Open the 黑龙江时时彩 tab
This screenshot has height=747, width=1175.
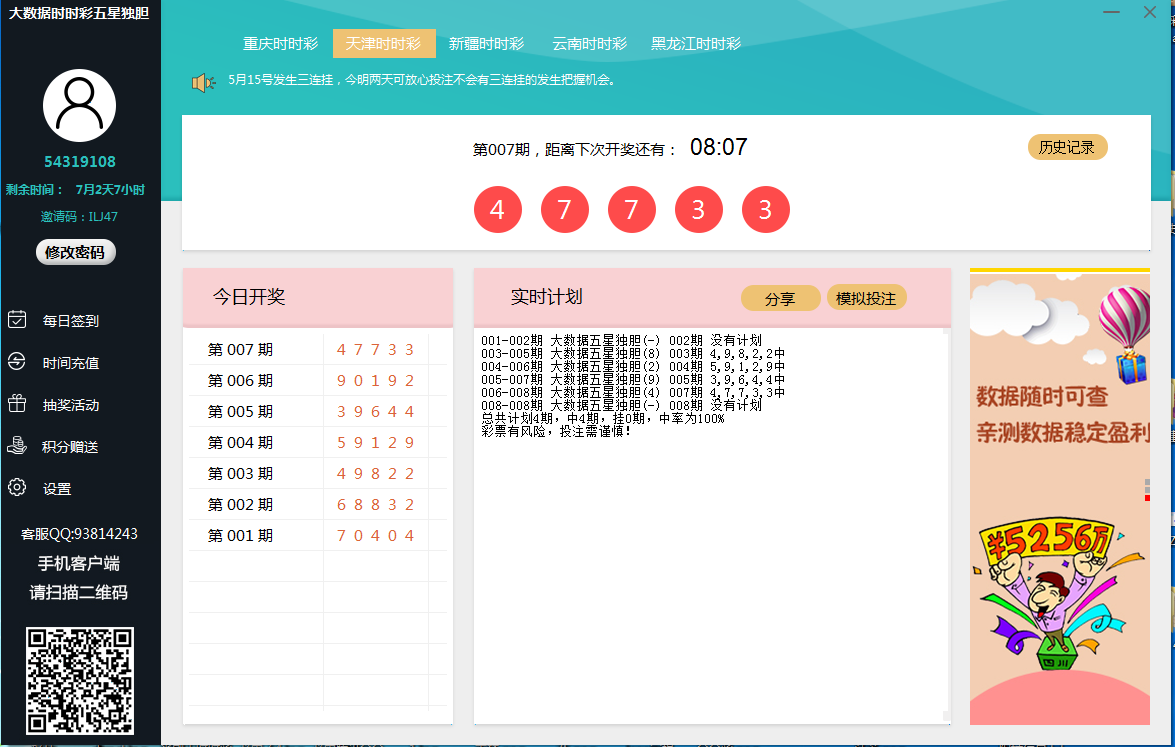695,43
